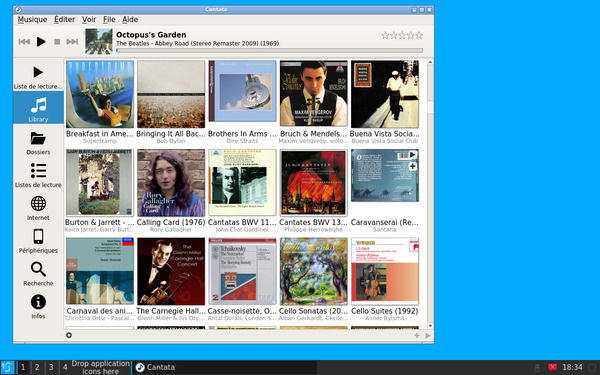
Task: Seek within the track progress bar
Action: coord(269,51)
